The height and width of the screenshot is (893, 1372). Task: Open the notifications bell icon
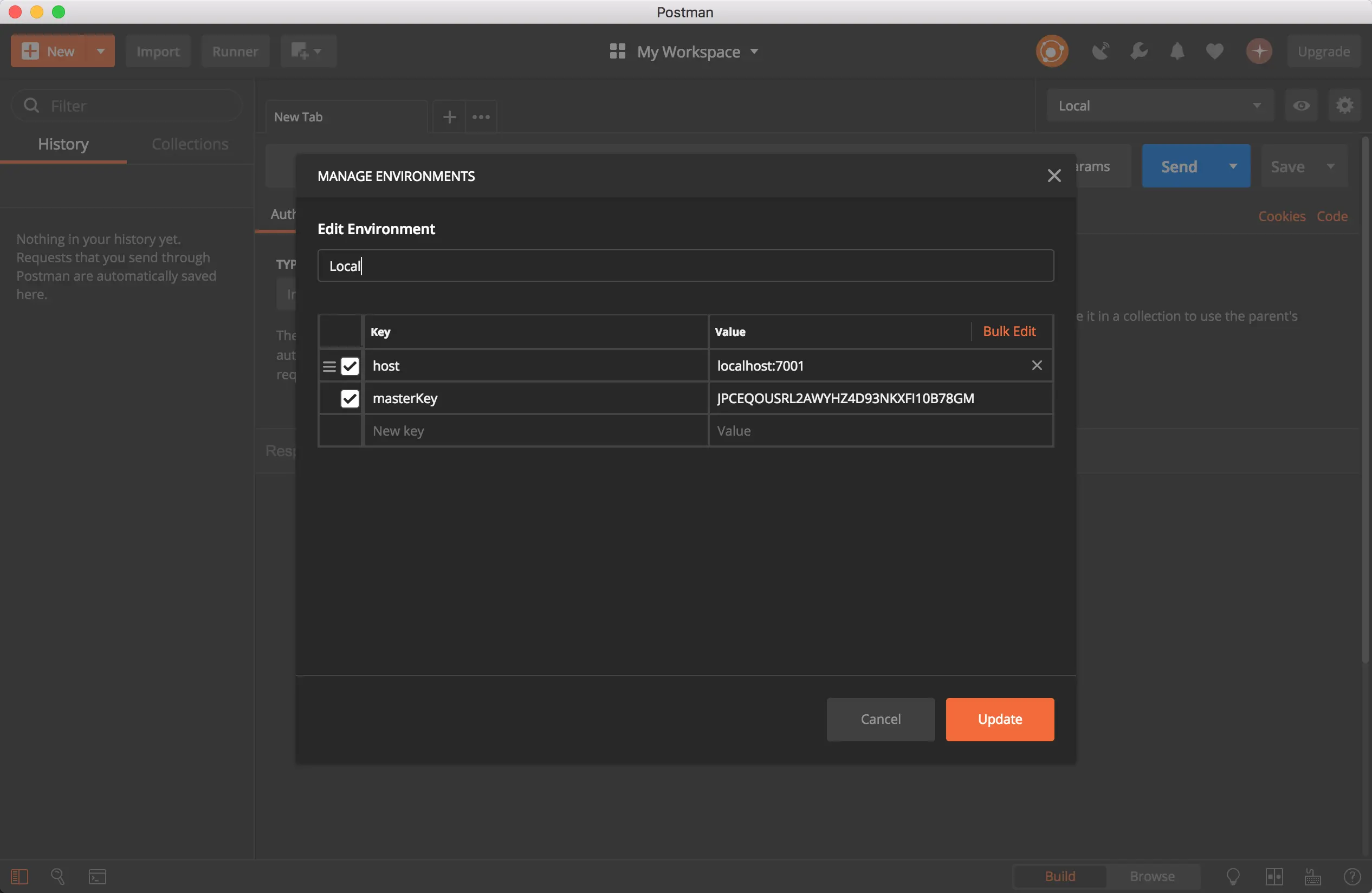[x=1176, y=51]
